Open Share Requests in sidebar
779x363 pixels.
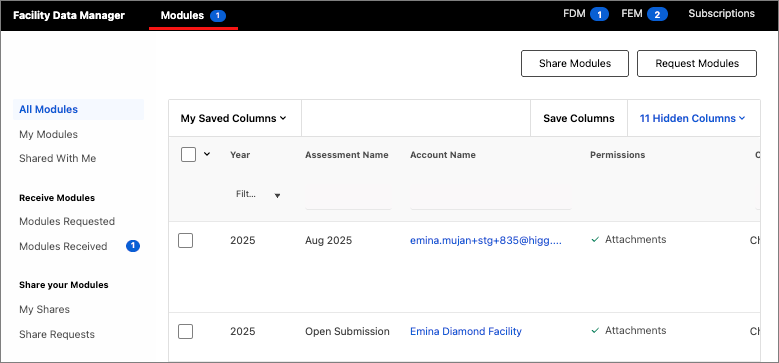[57, 334]
